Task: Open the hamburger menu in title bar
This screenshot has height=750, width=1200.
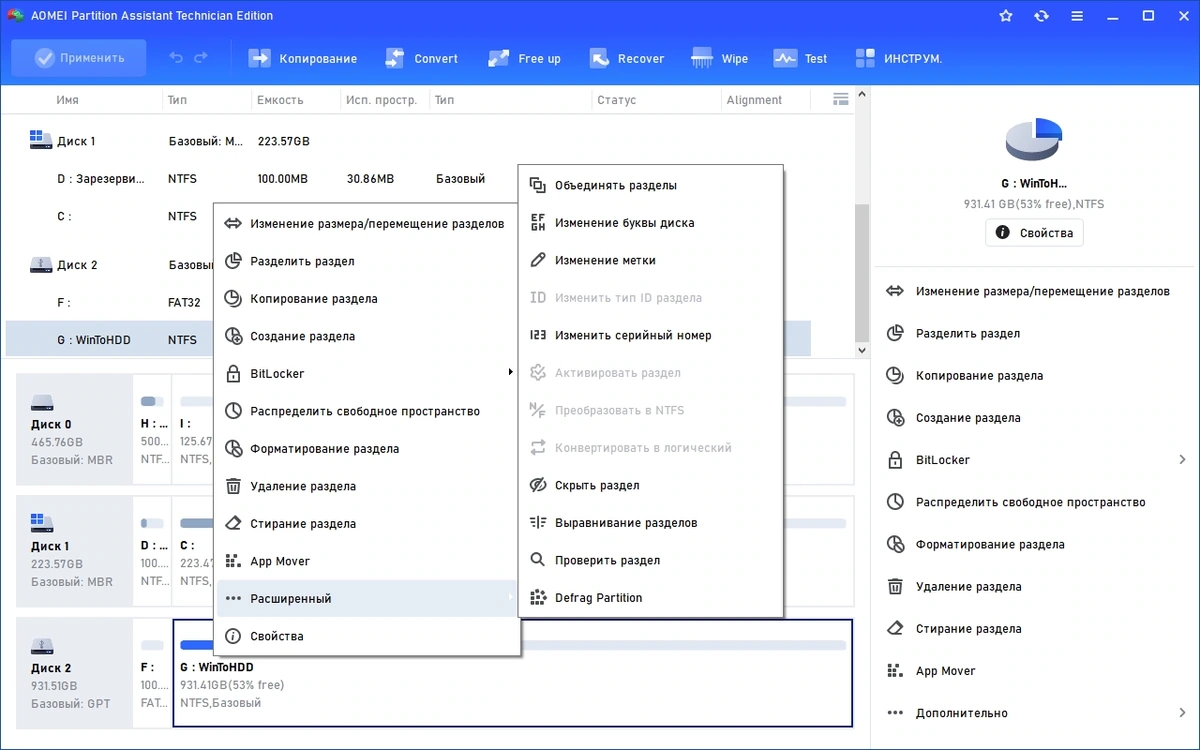Action: point(1078,16)
